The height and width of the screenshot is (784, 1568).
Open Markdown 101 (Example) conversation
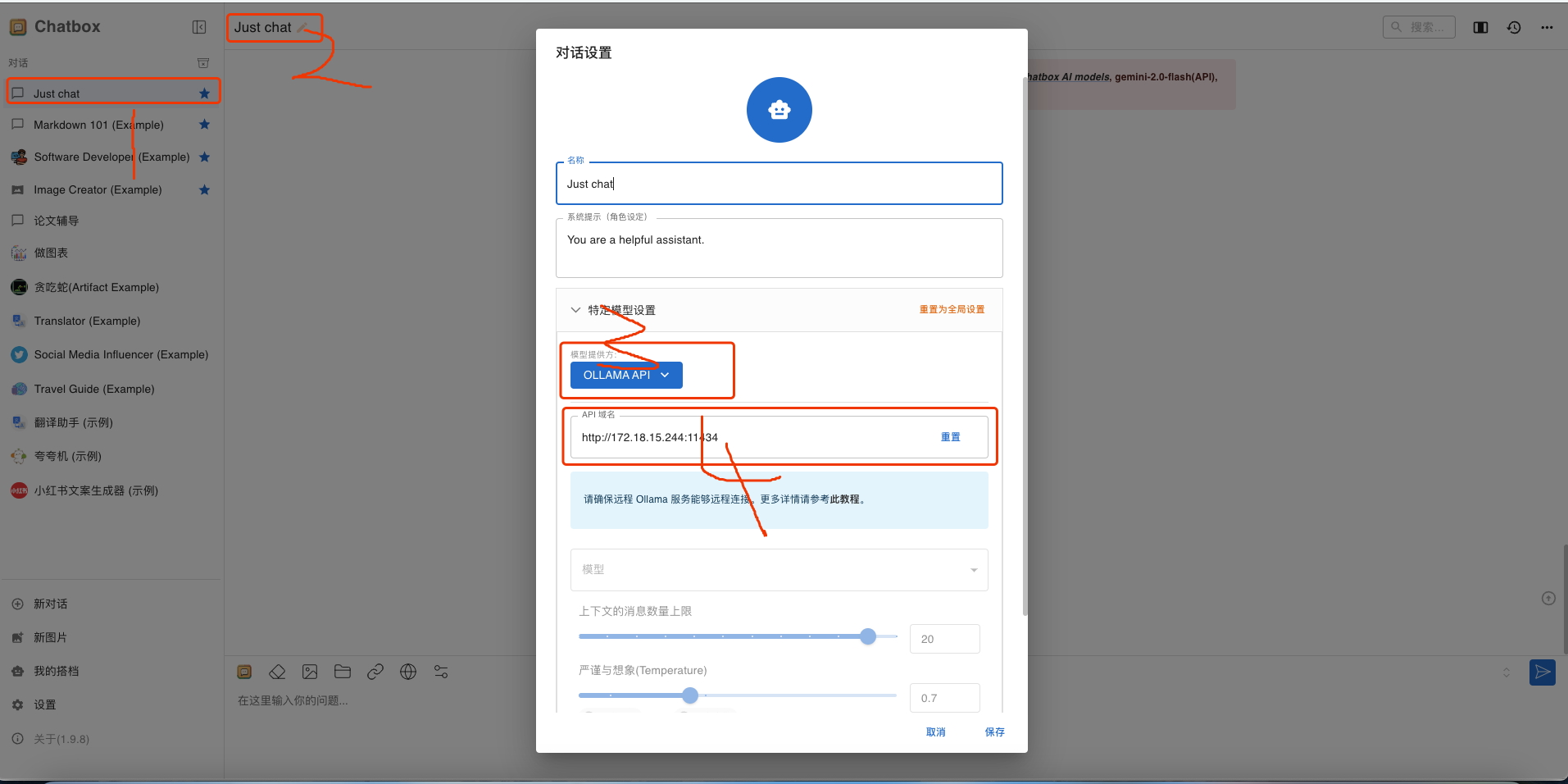coord(113,125)
